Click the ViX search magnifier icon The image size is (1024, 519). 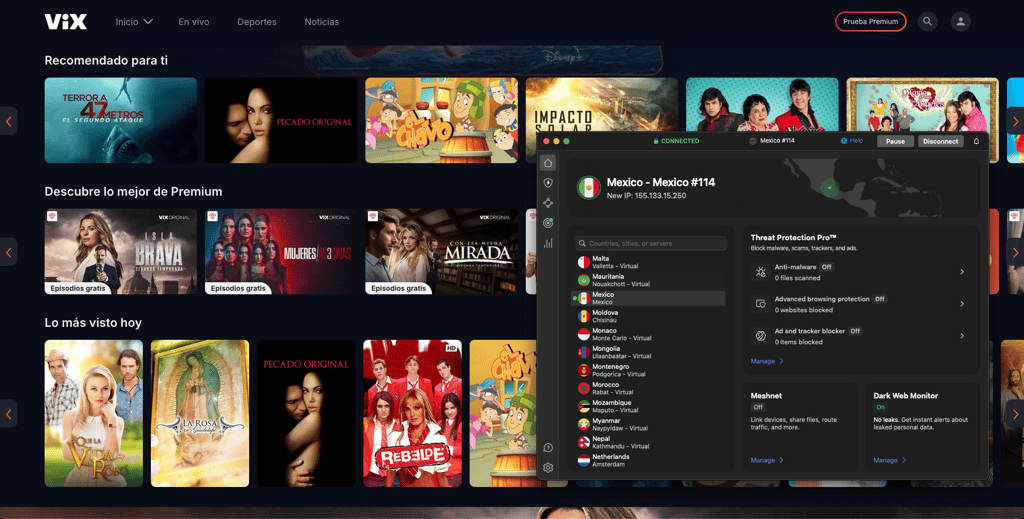click(x=927, y=22)
